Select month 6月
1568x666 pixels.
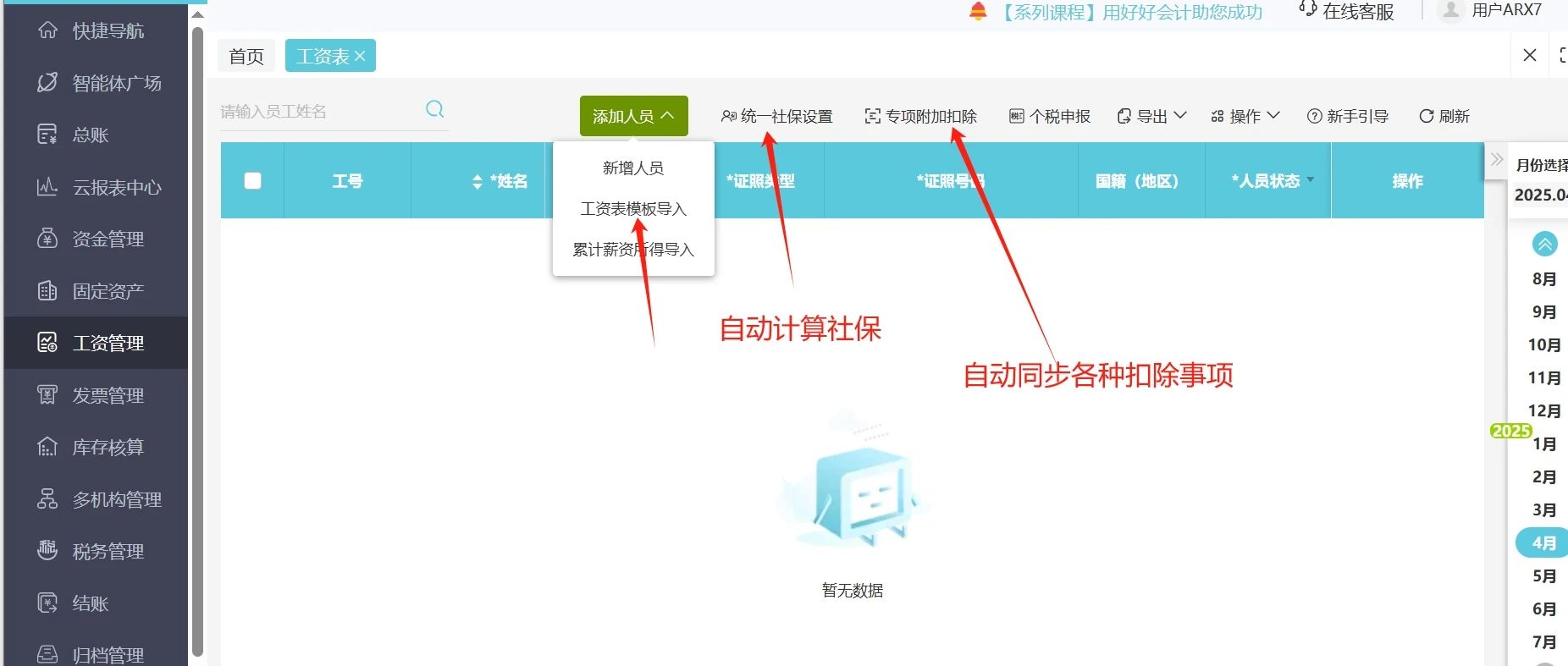coord(1544,608)
